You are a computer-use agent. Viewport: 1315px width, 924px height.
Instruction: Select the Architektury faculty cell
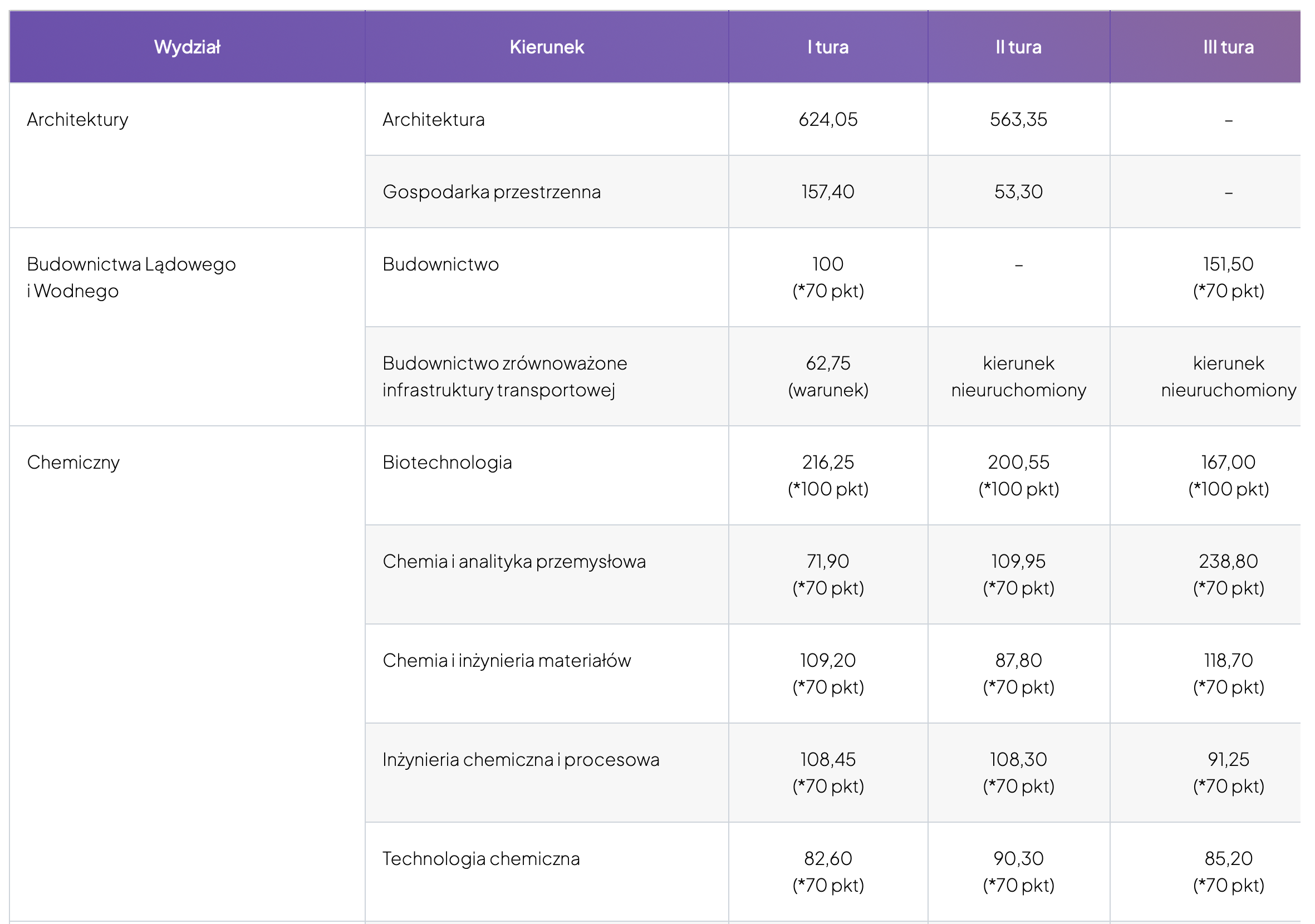click(78, 120)
